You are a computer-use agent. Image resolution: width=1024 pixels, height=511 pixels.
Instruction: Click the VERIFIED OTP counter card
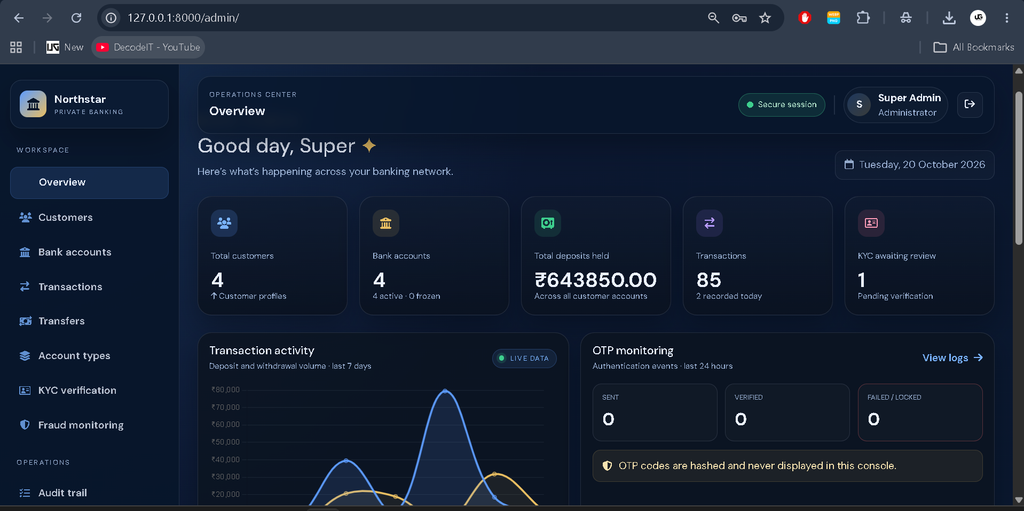pos(788,412)
